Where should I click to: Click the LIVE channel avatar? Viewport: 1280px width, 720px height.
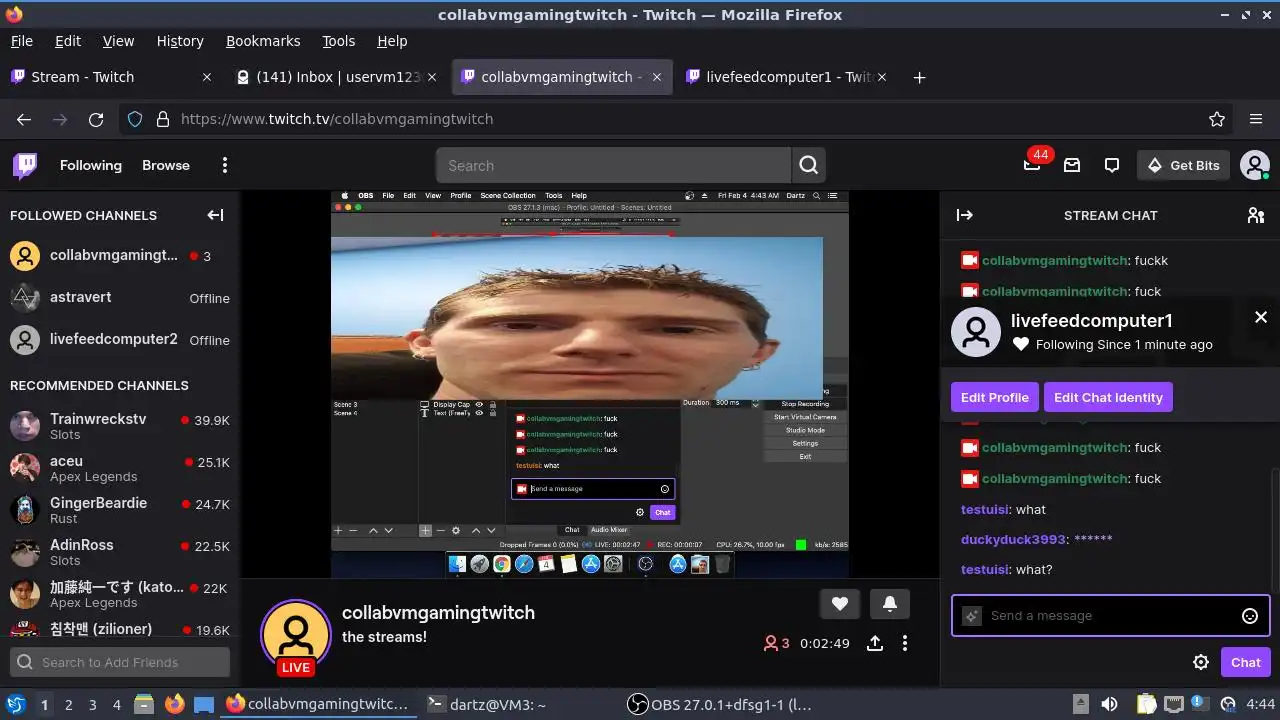(296, 636)
